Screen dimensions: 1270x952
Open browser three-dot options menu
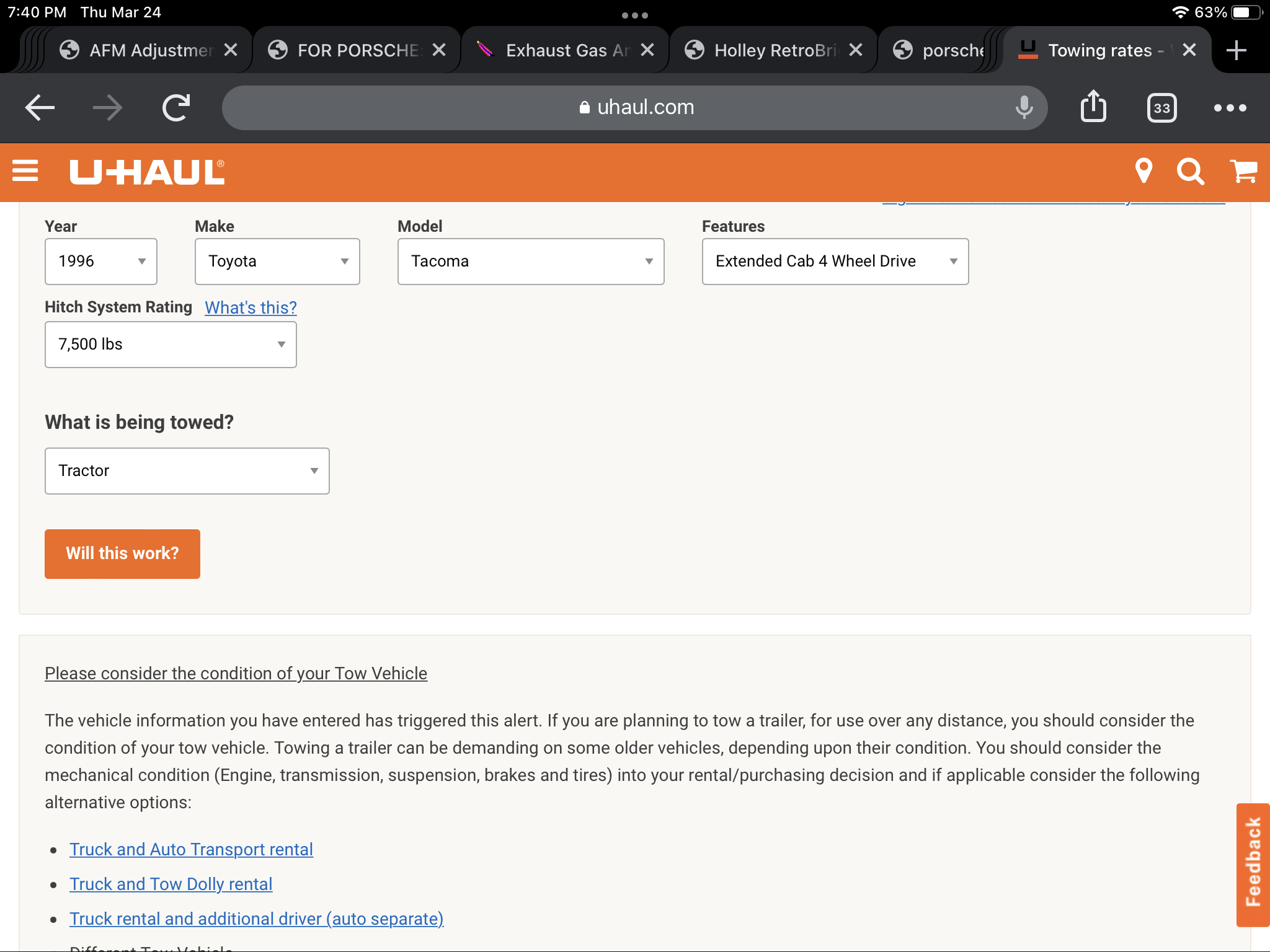1230,108
